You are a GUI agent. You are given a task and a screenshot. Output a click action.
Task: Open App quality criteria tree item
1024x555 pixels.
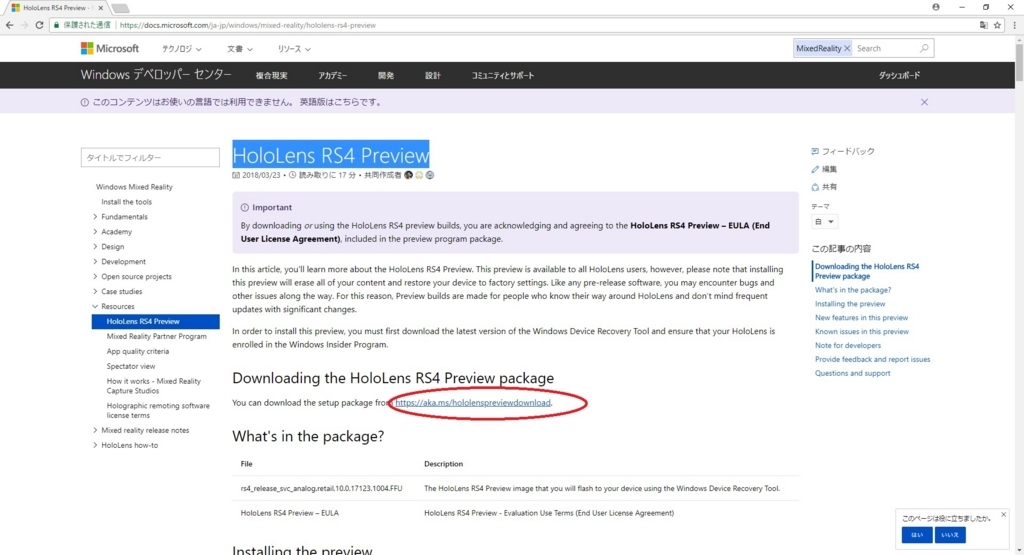click(x=138, y=351)
